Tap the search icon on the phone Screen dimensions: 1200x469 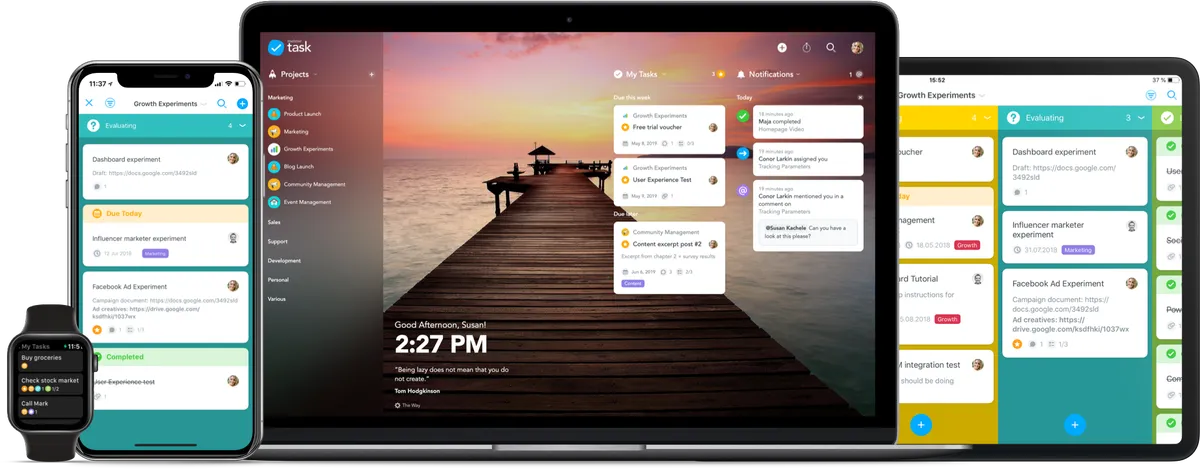222,103
